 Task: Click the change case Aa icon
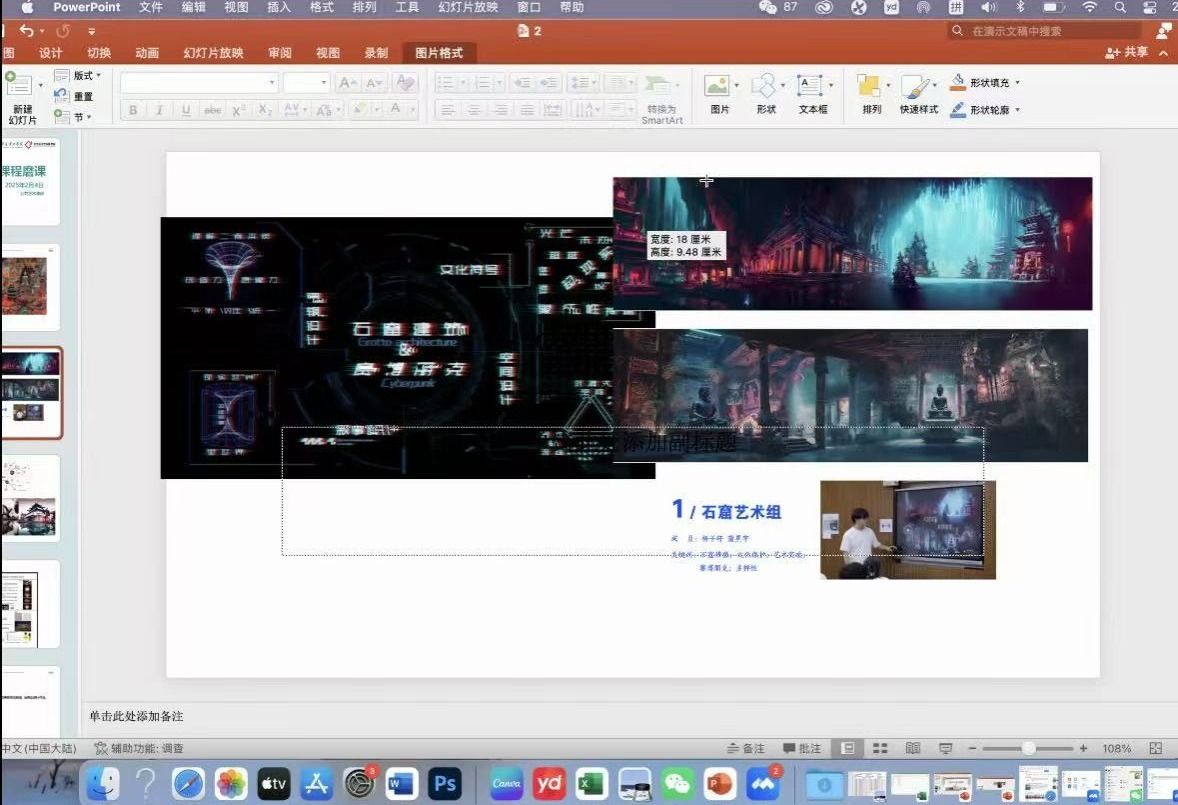click(x=324, y=110)
